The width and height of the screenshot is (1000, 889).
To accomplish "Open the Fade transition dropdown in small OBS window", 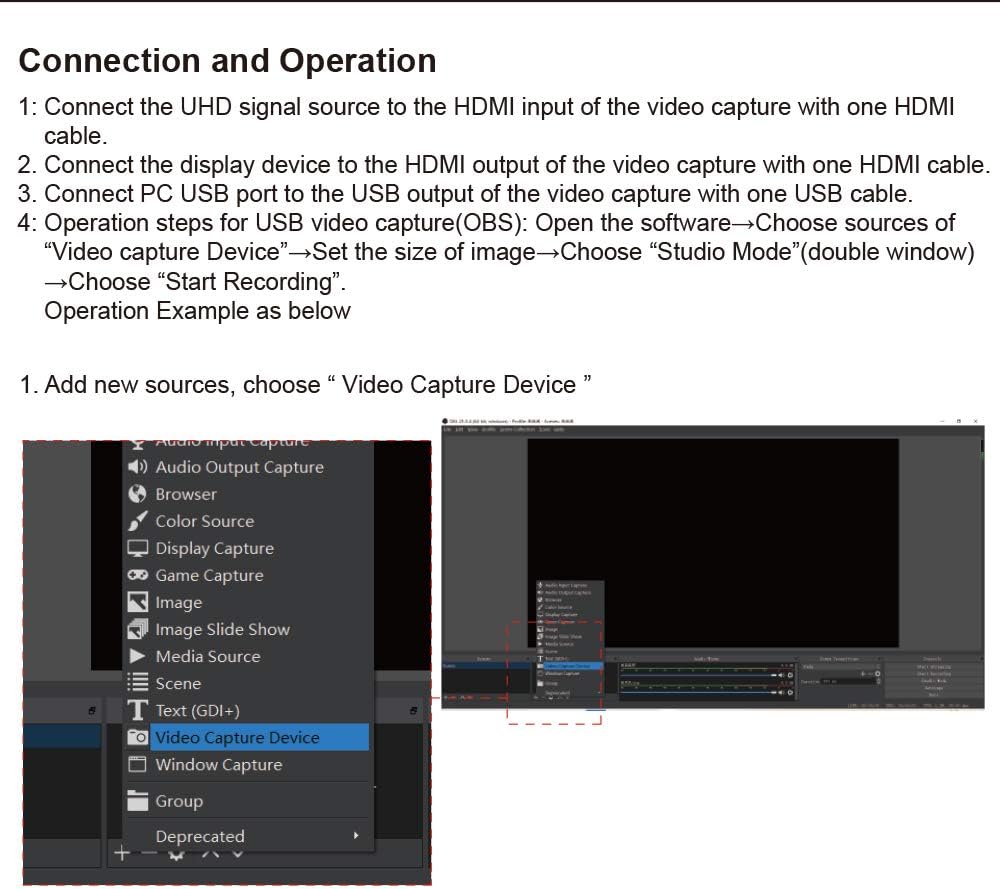I will [x=841, y=667].
